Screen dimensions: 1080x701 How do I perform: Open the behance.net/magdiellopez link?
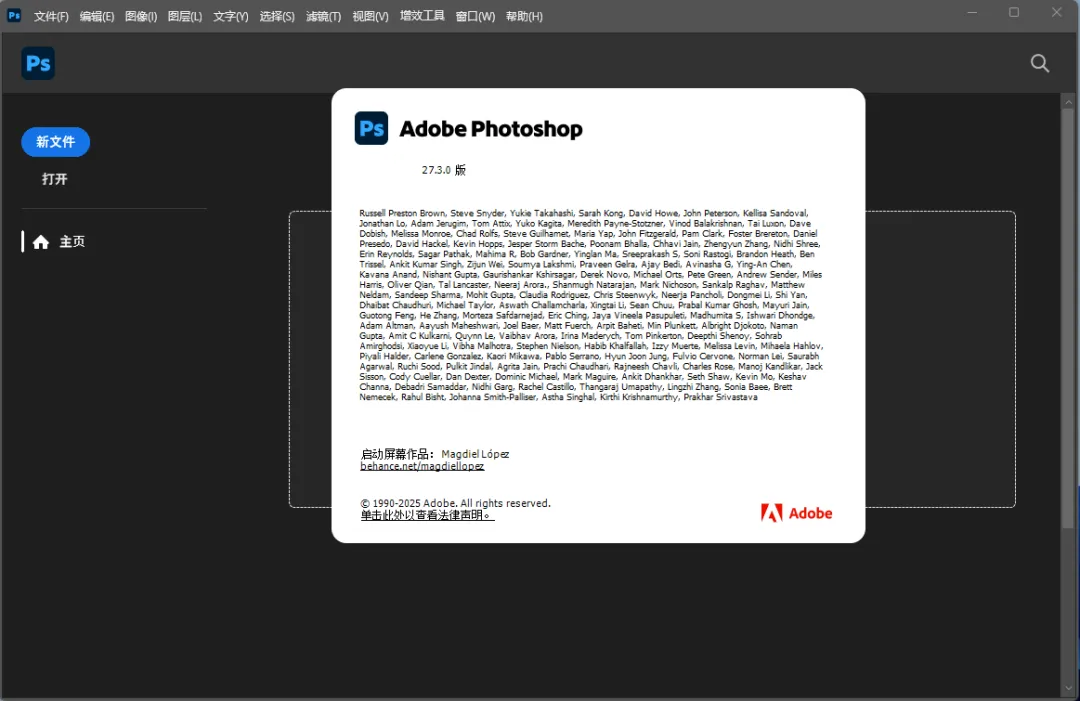[x=422, y=466]
